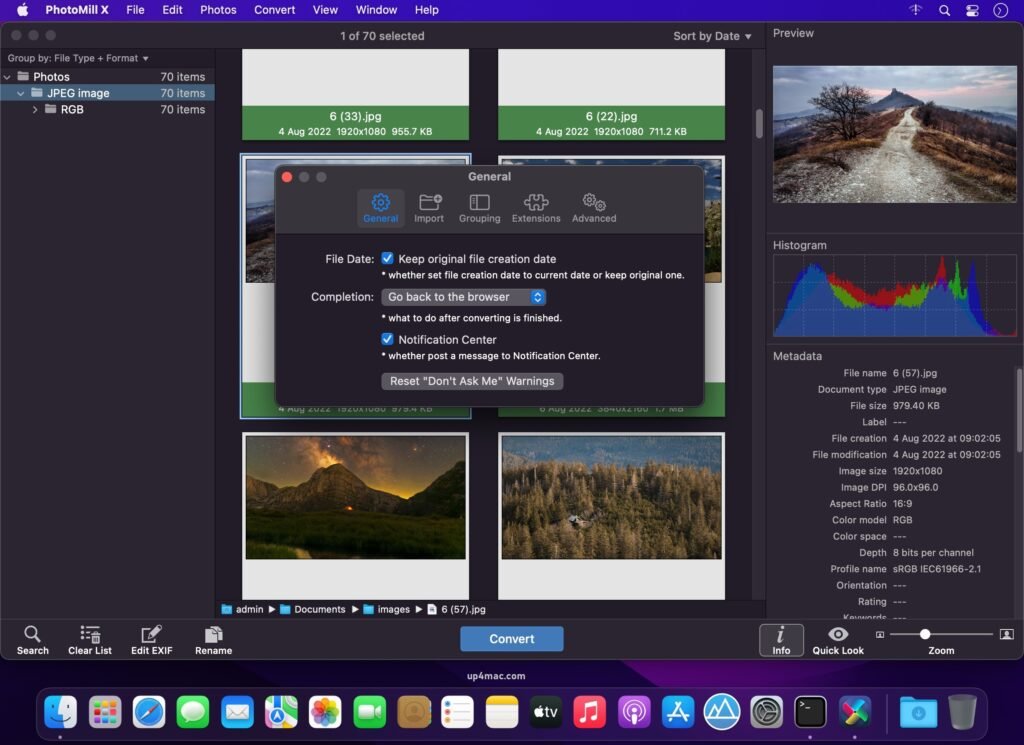Switch to the Import preferences tab
The width and height of the screenshot is (1024, 745).
coord(429,207)
